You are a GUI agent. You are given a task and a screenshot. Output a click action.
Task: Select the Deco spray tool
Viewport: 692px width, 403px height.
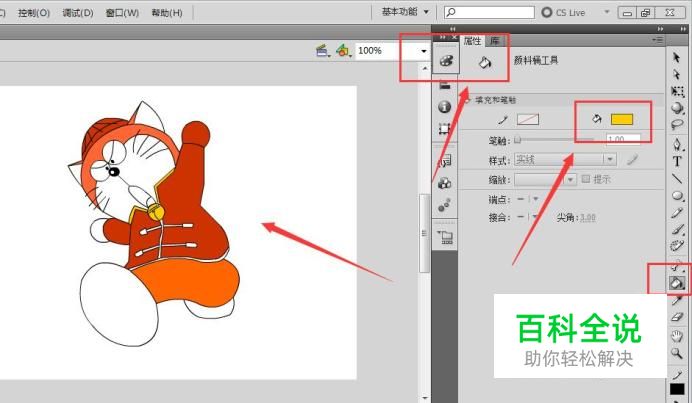pyautogui.click(x=677, y=246)
